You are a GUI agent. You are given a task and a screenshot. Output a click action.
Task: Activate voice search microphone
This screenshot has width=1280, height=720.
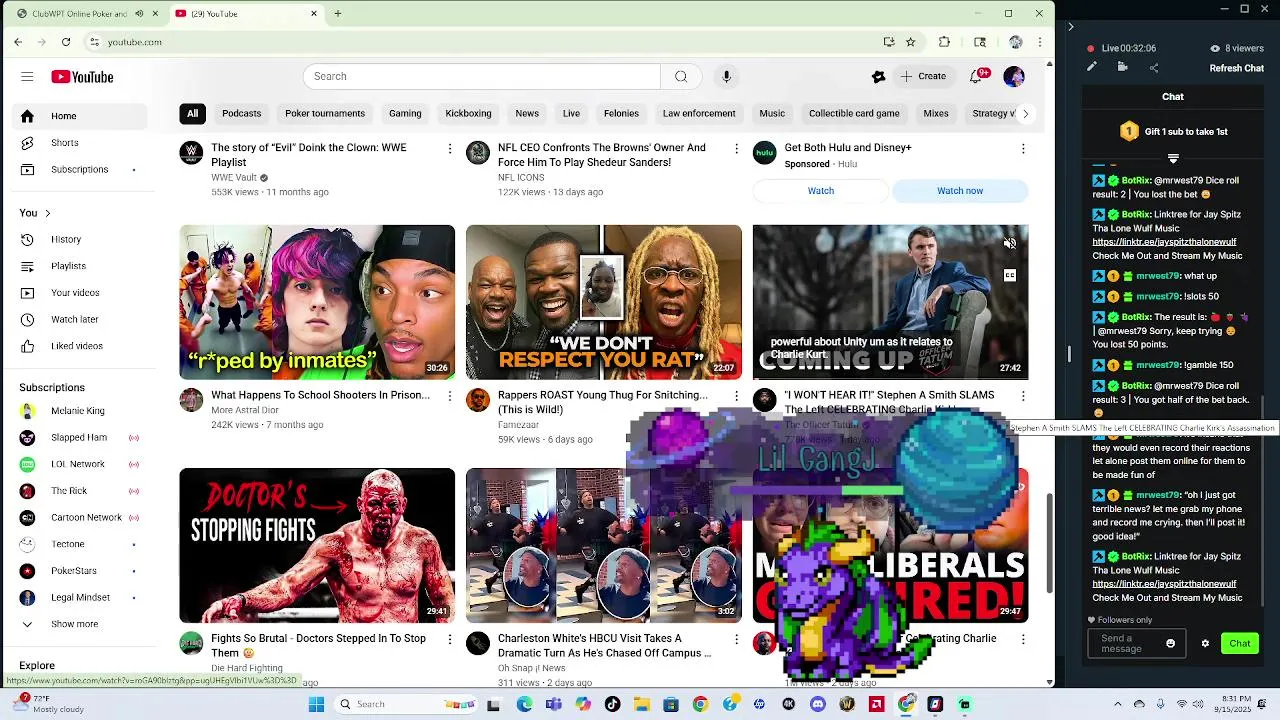(x=727, y=77)
